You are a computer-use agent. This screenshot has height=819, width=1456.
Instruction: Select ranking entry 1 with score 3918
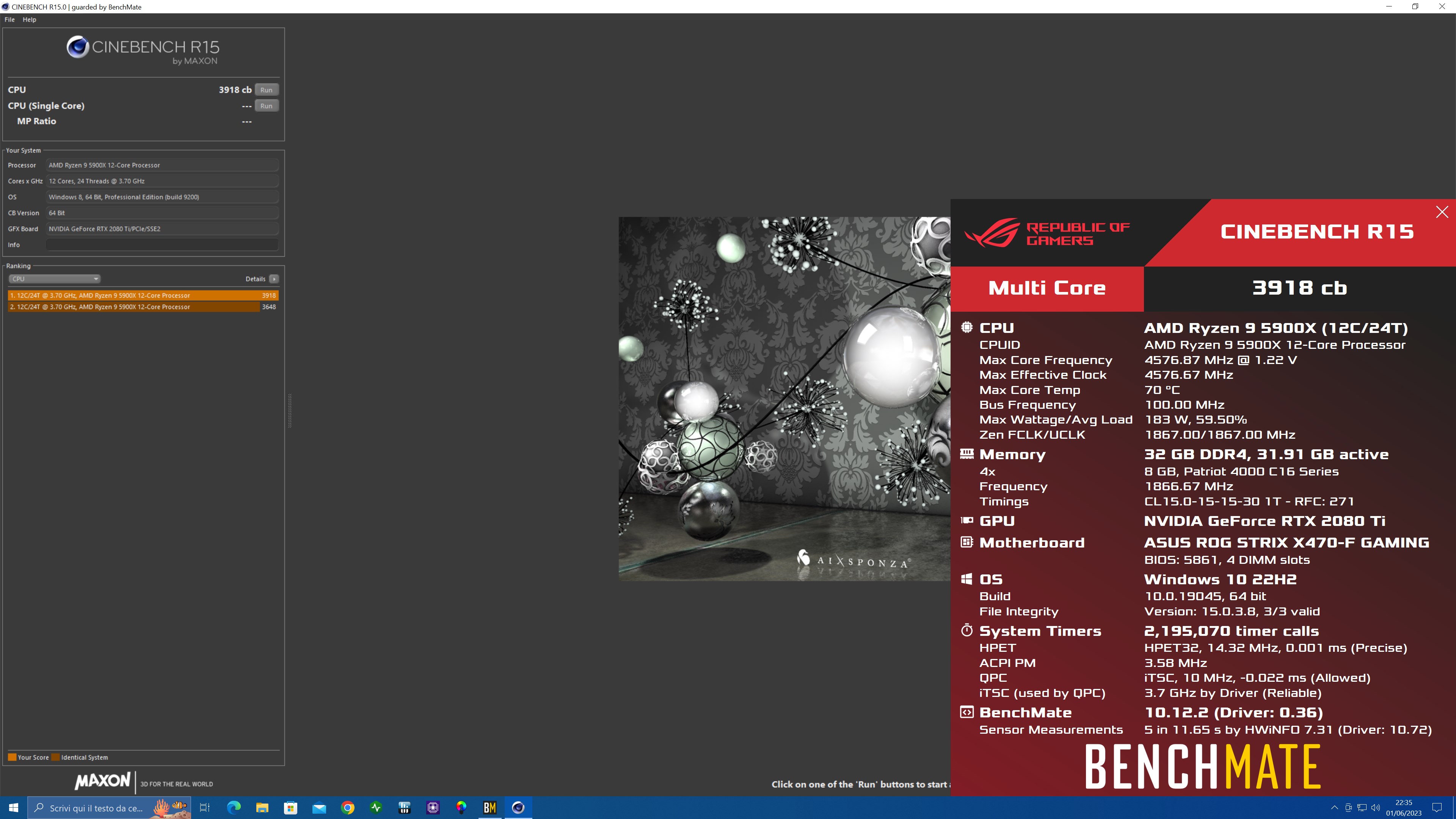click(x=143, y=295)
